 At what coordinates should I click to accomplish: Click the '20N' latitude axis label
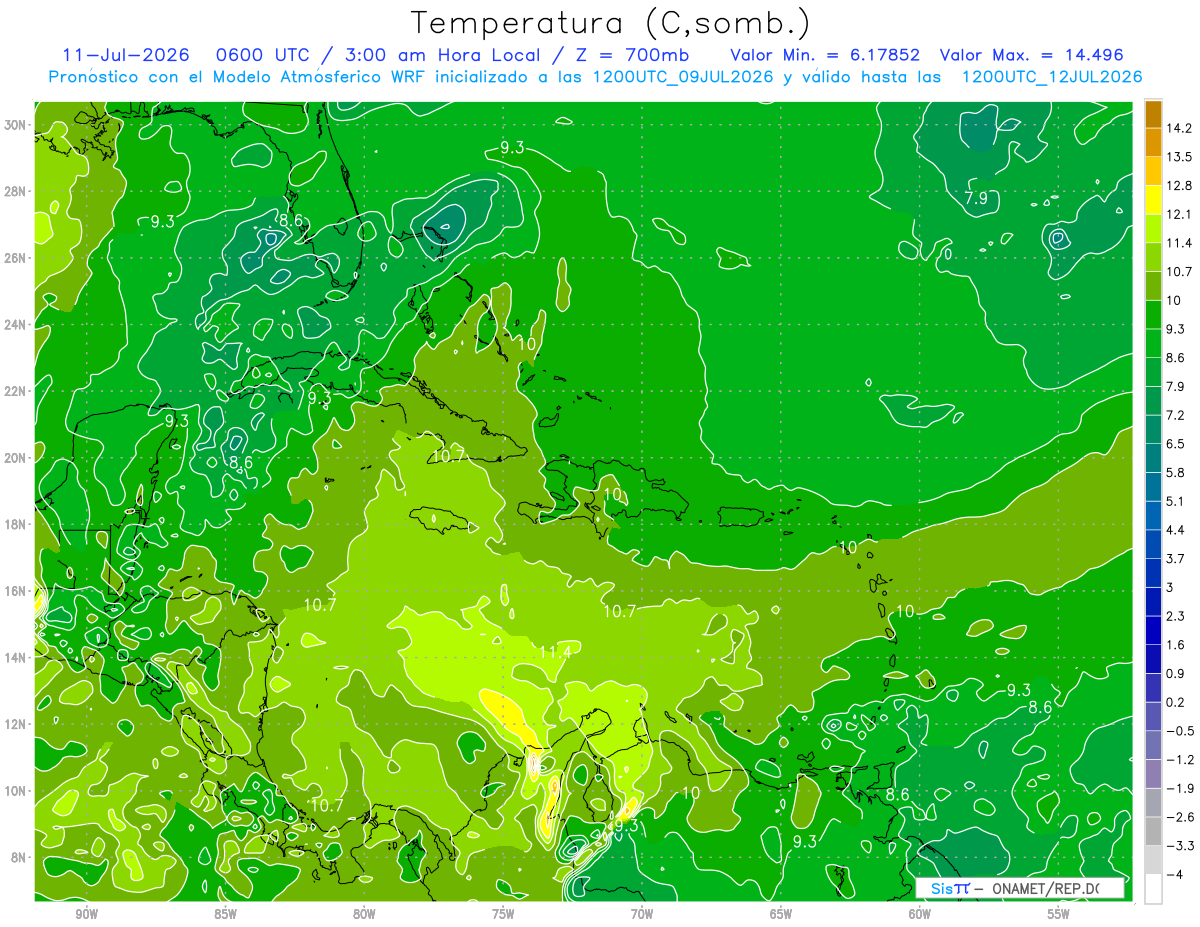[x=17, y=458]
